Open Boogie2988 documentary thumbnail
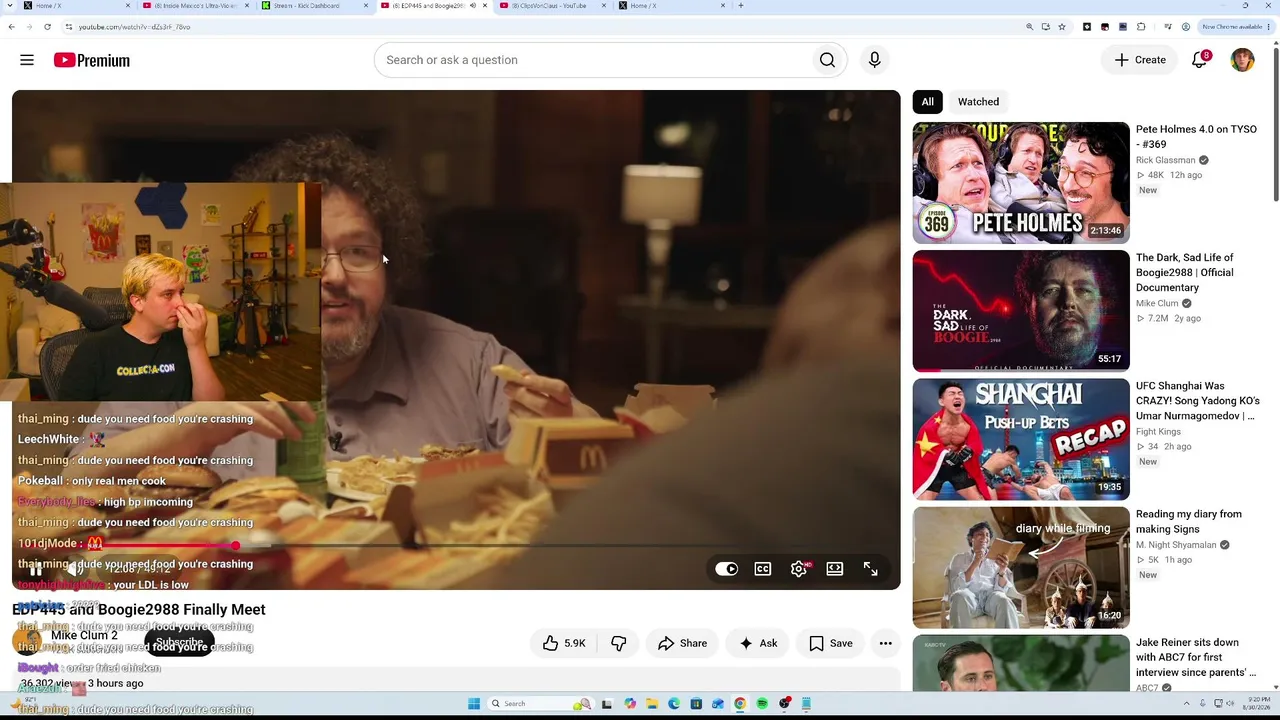The image size is (1280, 720). pos(1021,311)
